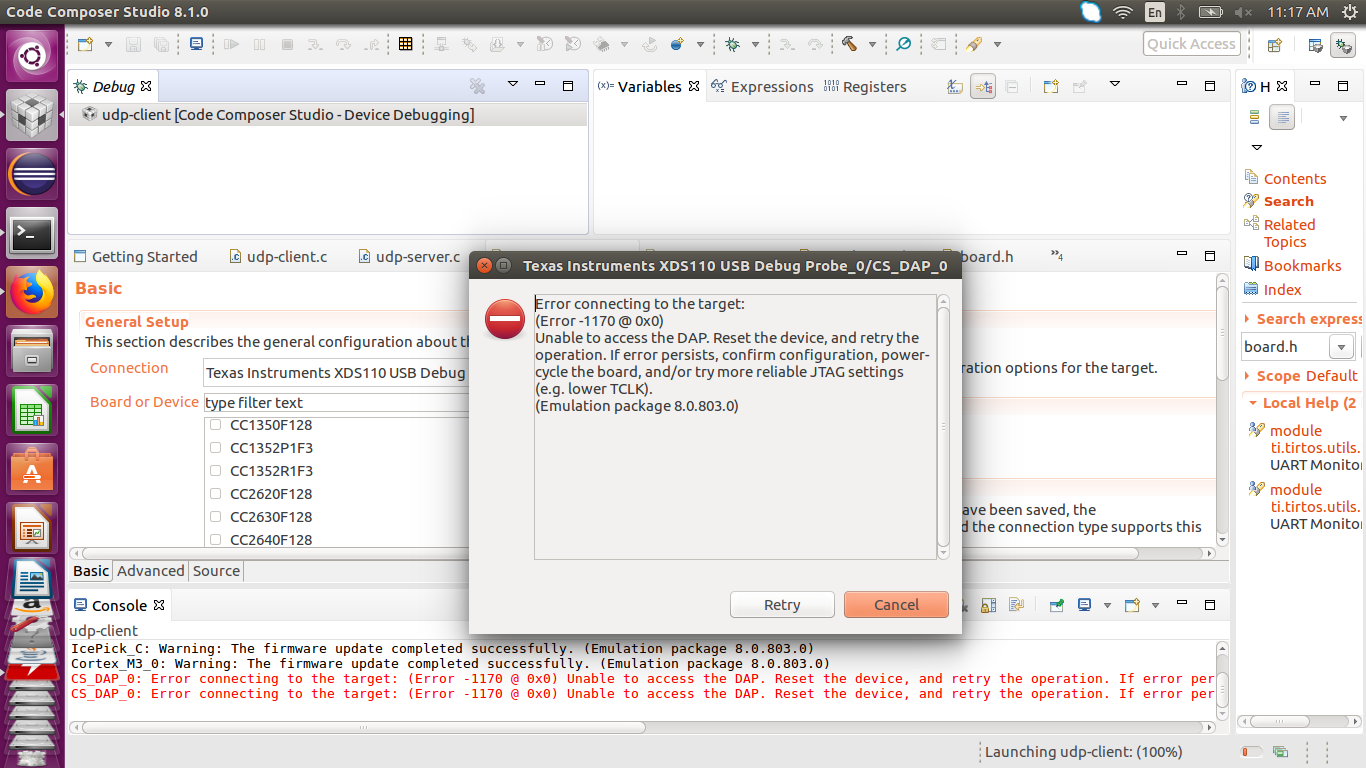The height and width of the screenshot is (768, 1366).
Task: Click the blue monitor toolbar icon
Action: pos(197,44)
